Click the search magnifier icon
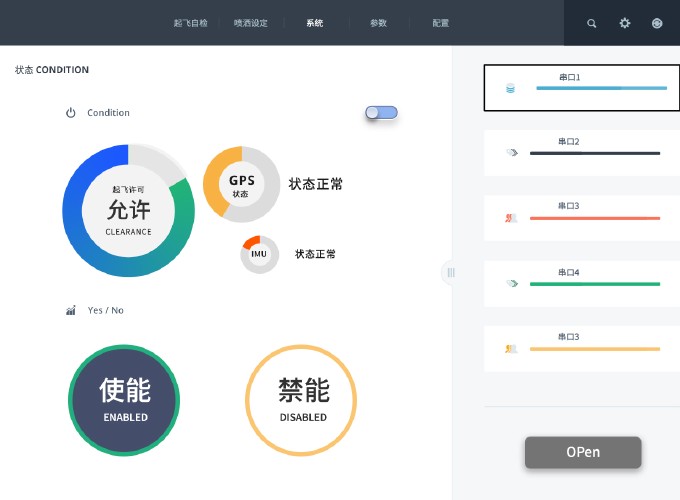The height and width of the screenshot is (500, 680). point(592,23)
